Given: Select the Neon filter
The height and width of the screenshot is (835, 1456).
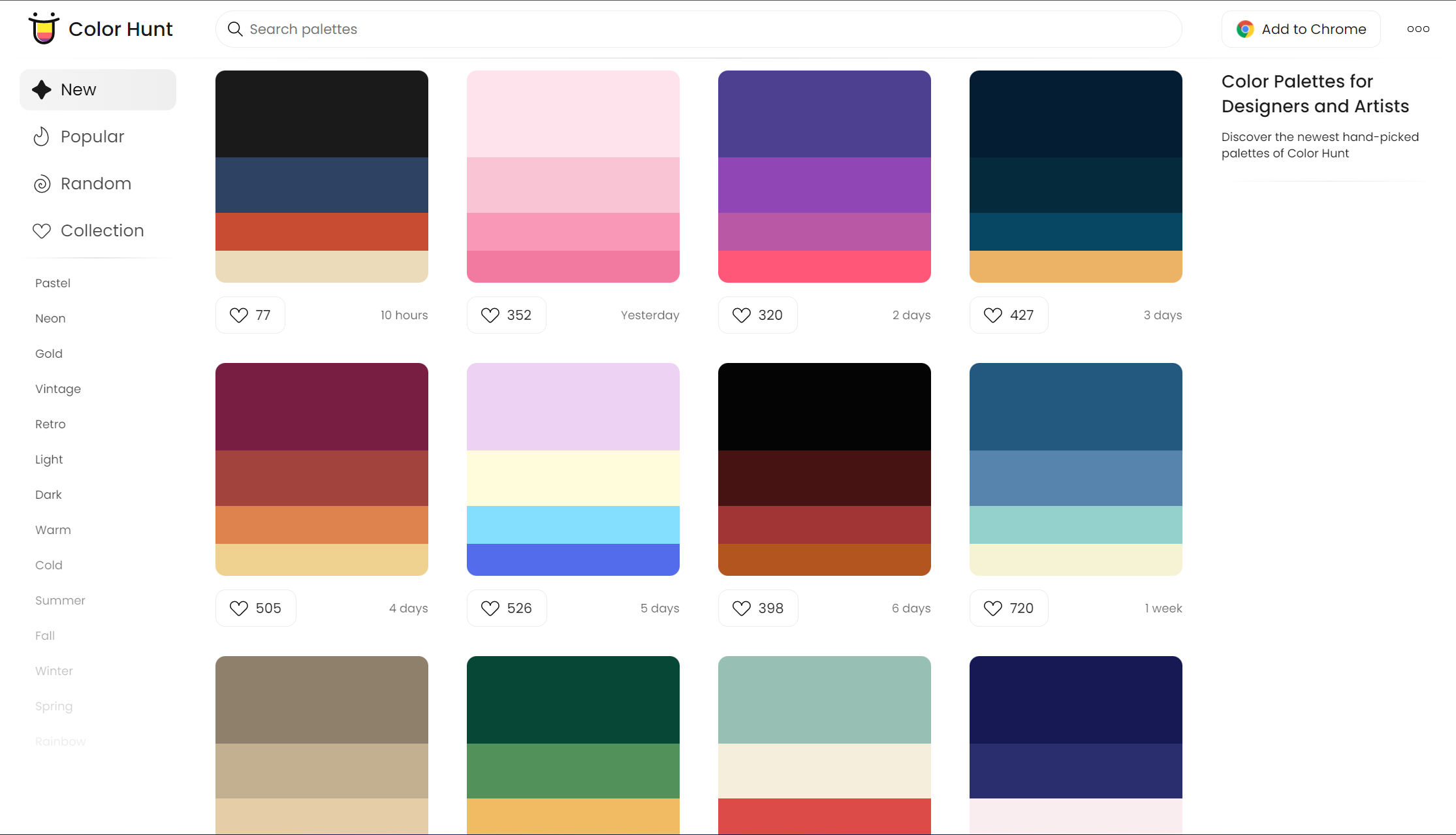Looking at the screenshot, I should 50,318.
